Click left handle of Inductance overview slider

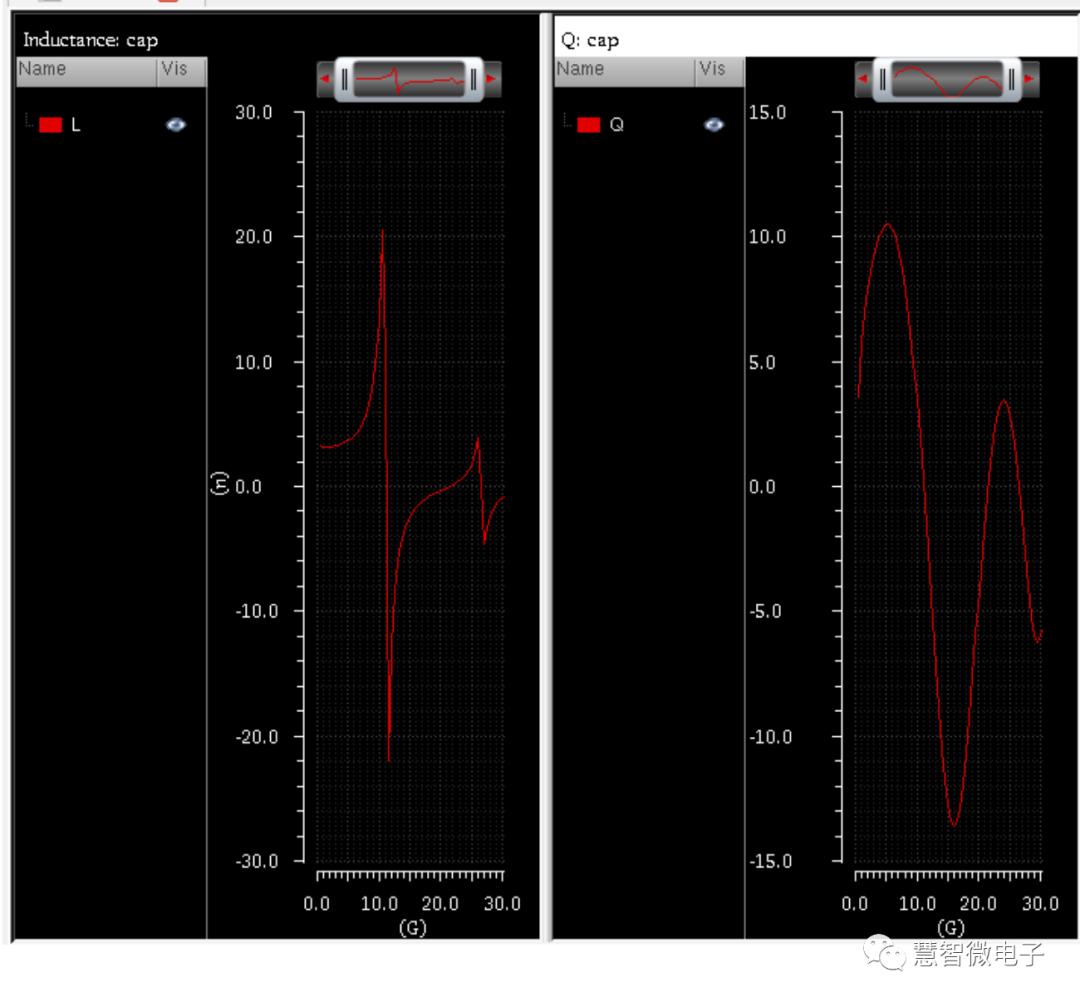tap(344, 80)
